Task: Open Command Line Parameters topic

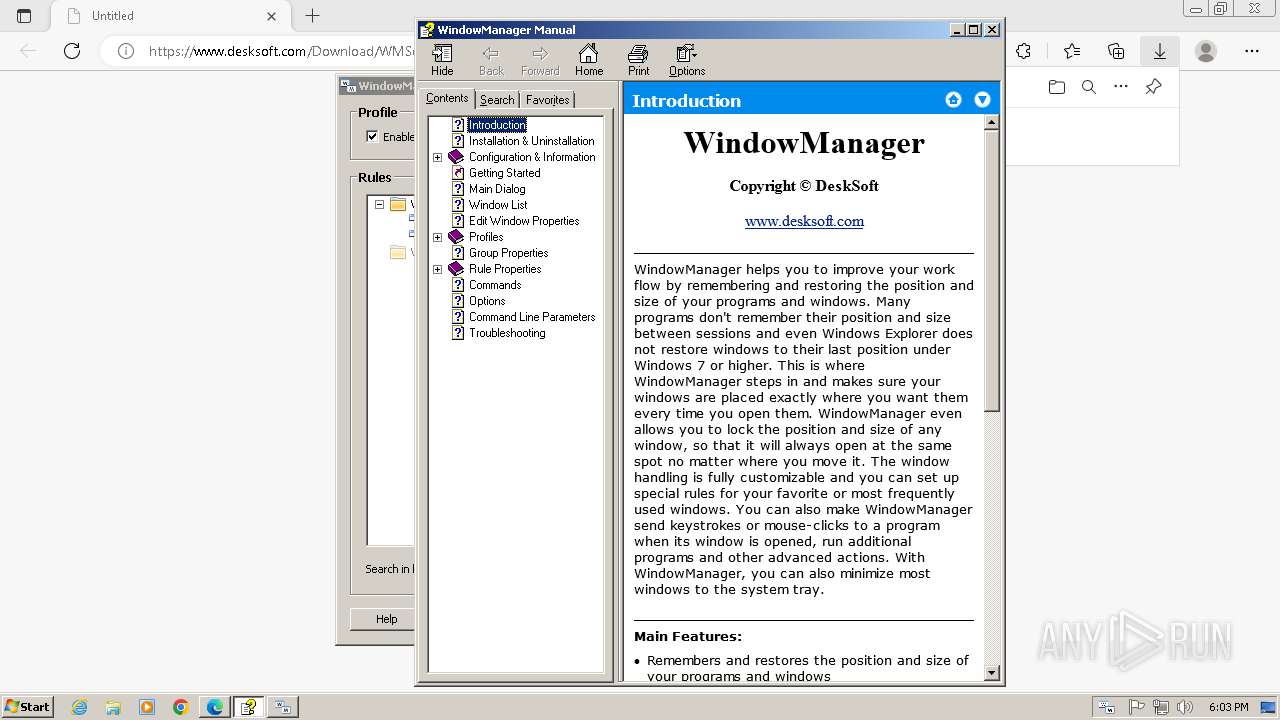Action: pyautogui.click(x=532, y=317)
